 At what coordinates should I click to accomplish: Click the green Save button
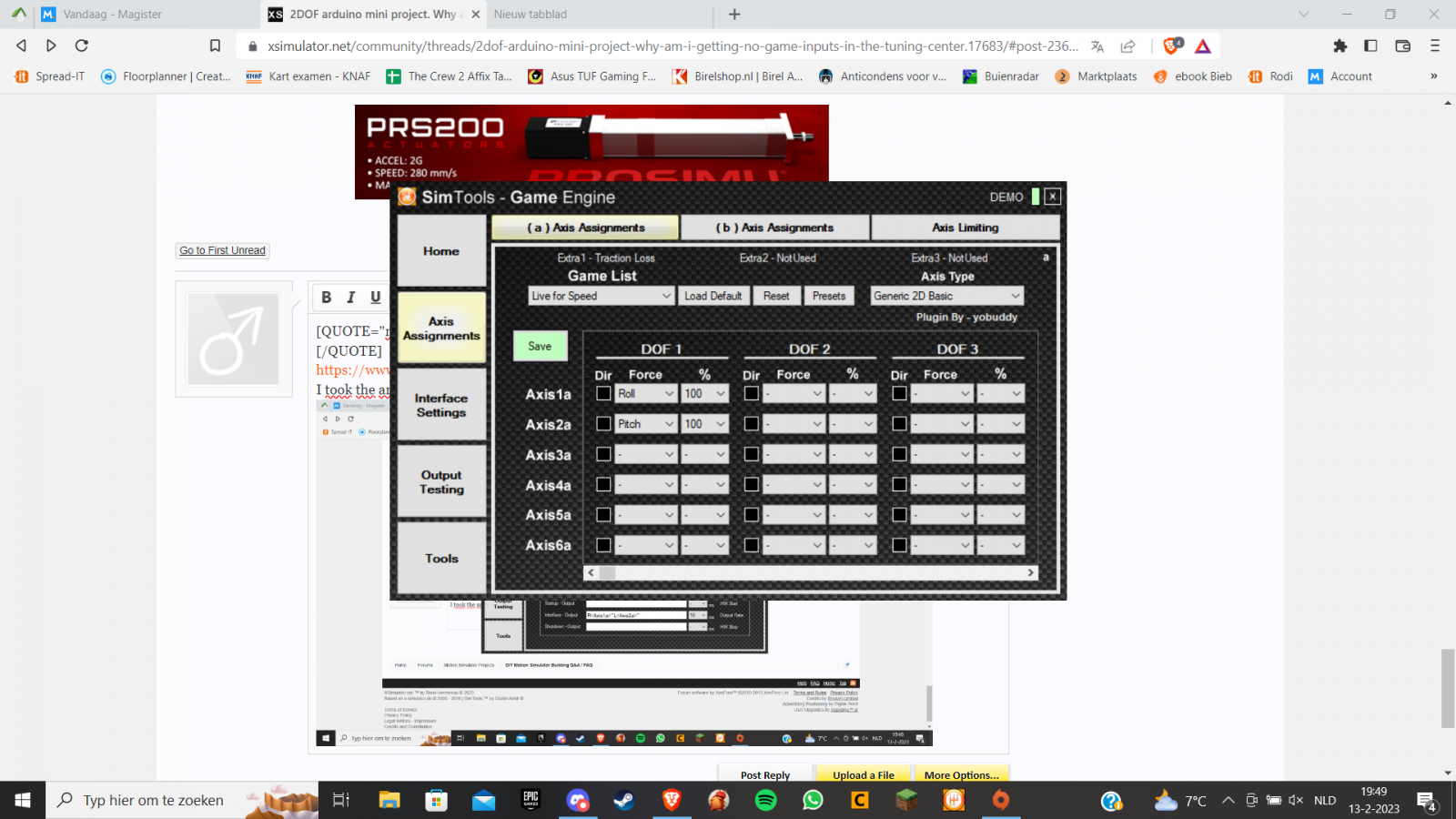coord(540,346)
